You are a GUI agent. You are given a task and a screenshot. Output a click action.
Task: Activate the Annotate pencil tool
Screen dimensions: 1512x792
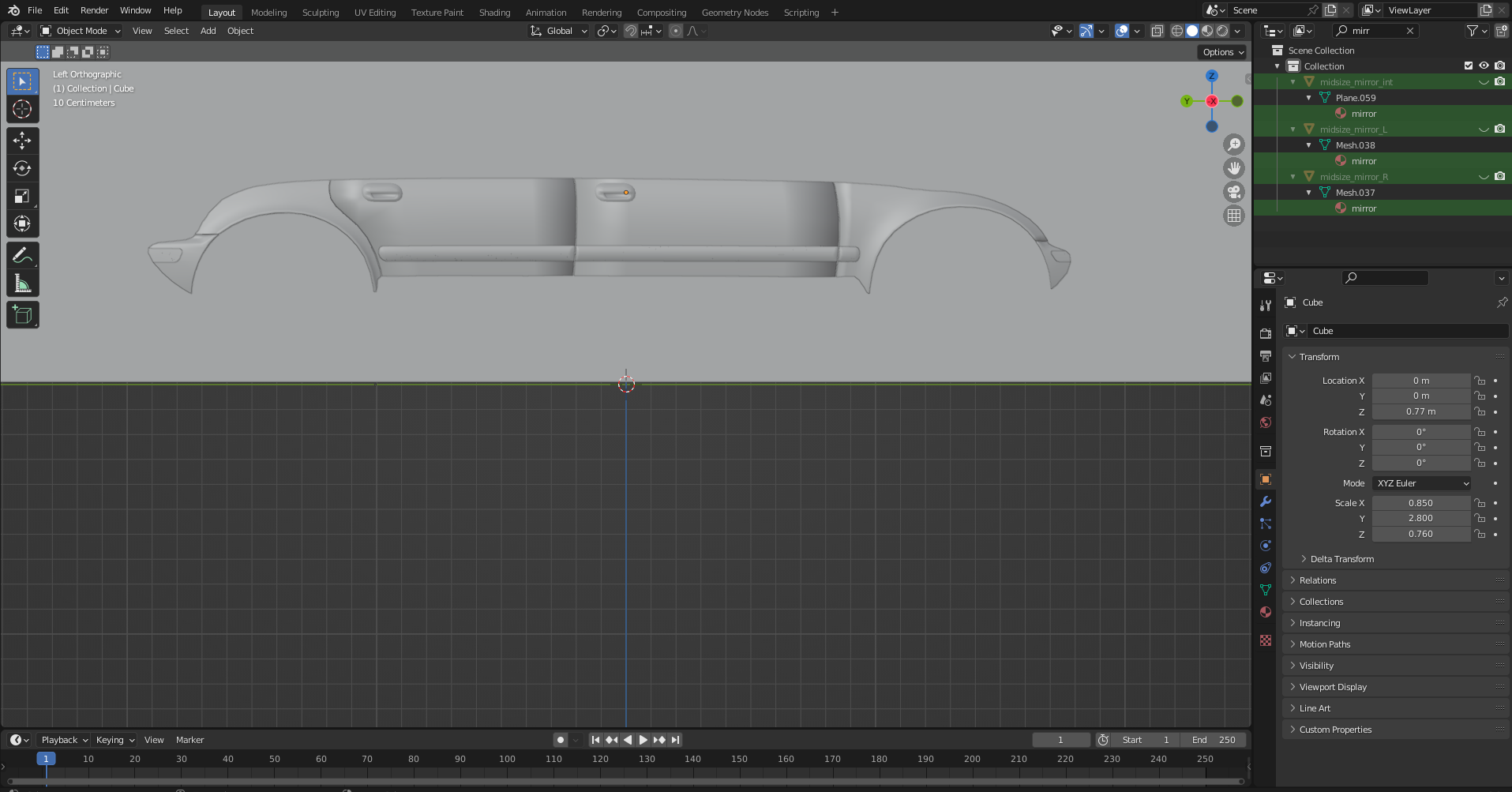pyautogui.click(x=22, y=255)
